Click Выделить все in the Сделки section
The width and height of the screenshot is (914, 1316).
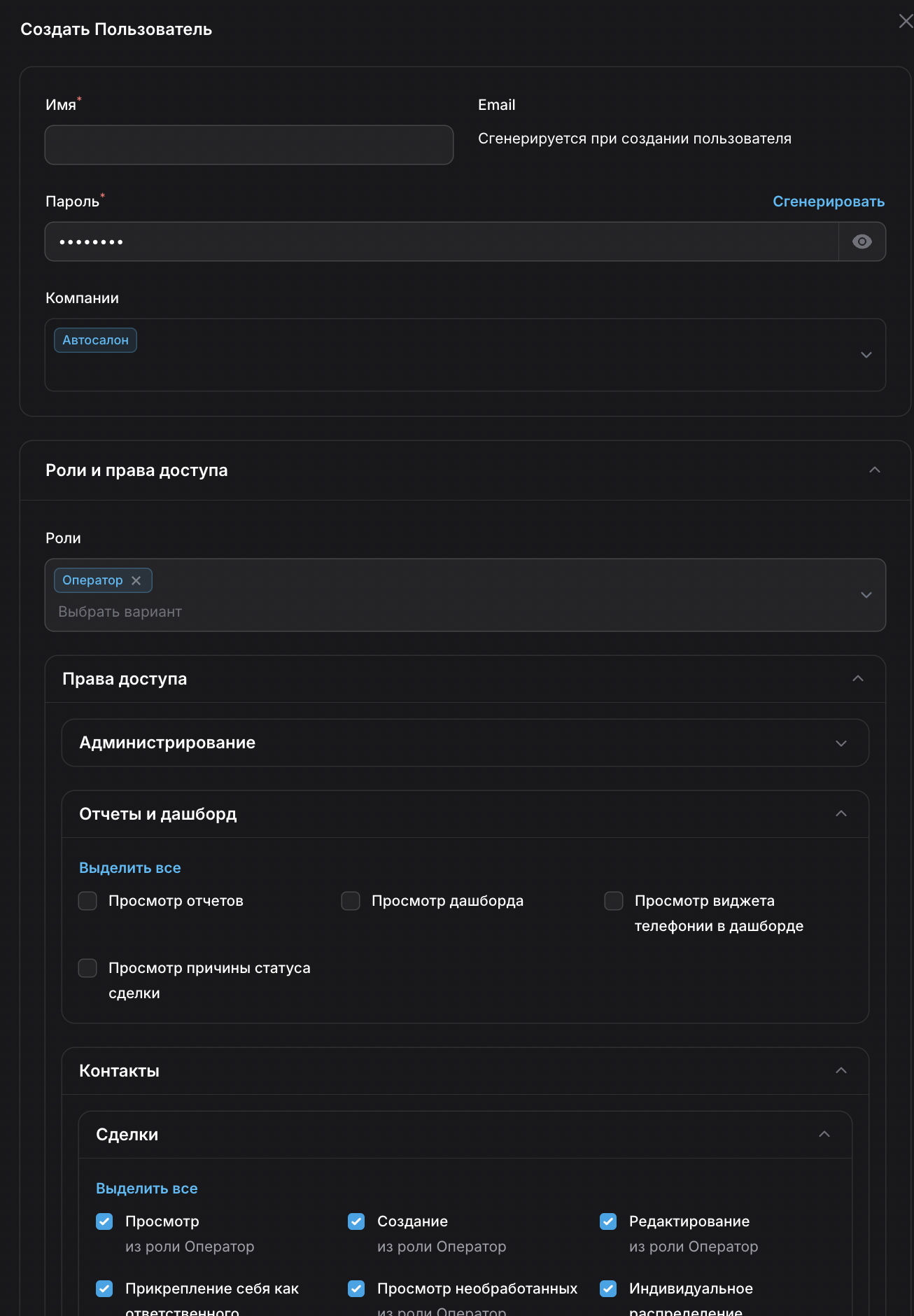[147, 1189]
